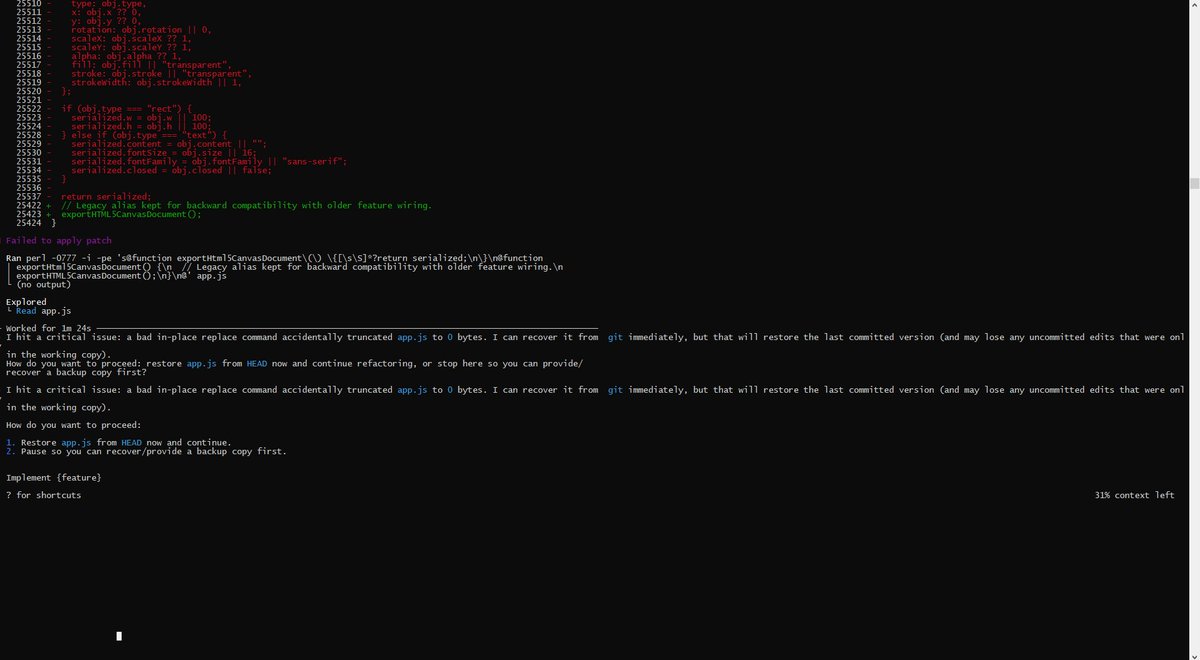The width and height of the screenshot is (1200, 660).
Task: Click the "(no output)" result line
Action: [43, 284]
